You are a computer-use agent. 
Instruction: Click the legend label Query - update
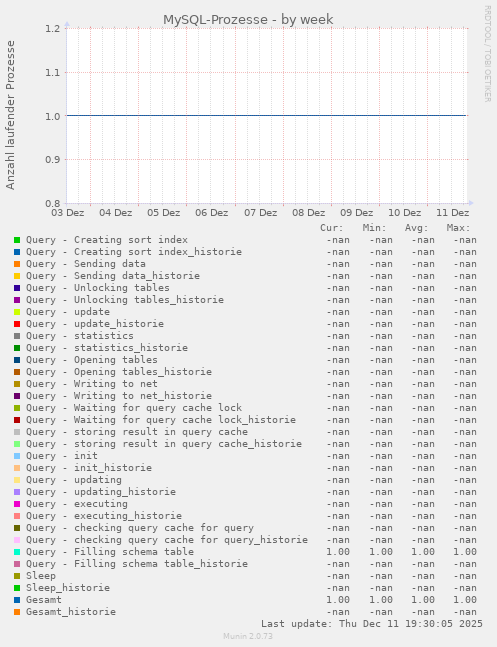pos(68,312)
